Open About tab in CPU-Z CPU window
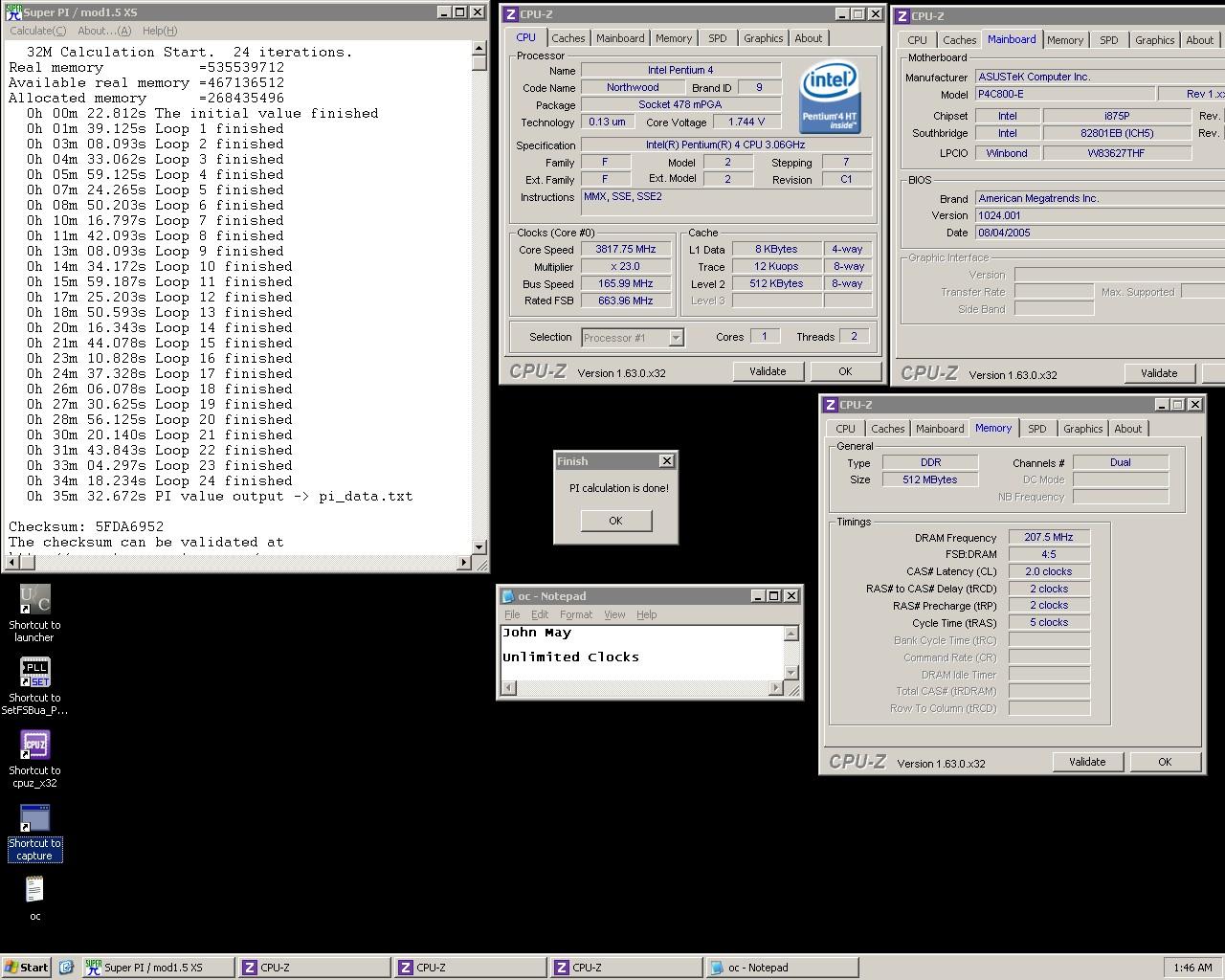 [809, 38]
